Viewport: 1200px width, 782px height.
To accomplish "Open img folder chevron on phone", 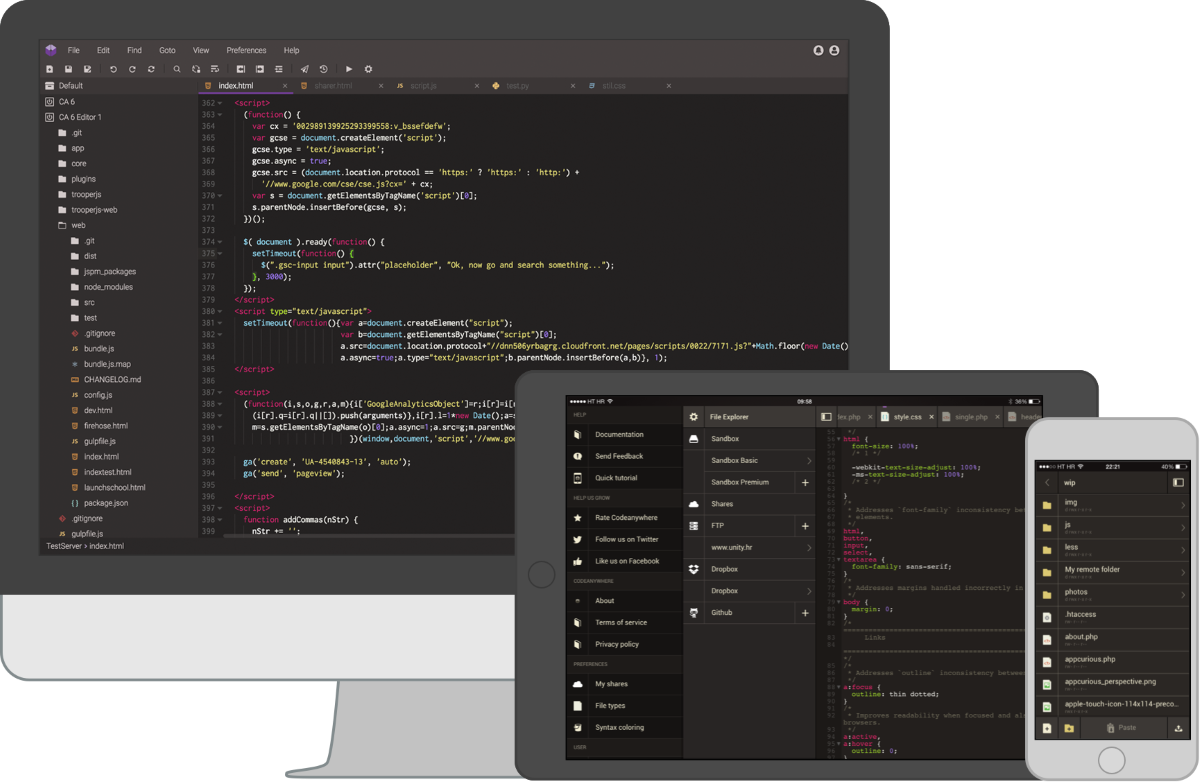I will [x=1182, y=505].
